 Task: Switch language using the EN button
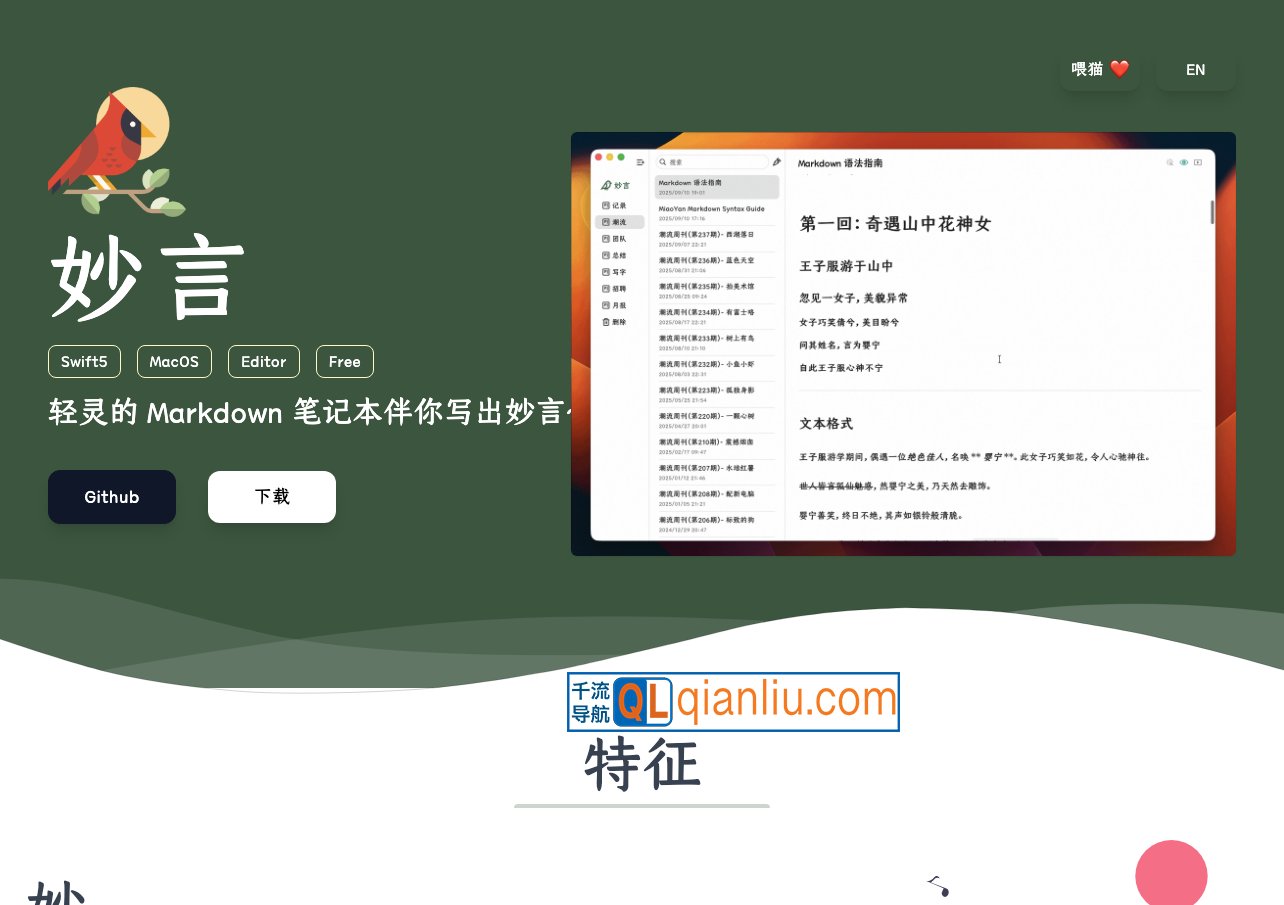pyautogui.click(x=1195, y=69)
